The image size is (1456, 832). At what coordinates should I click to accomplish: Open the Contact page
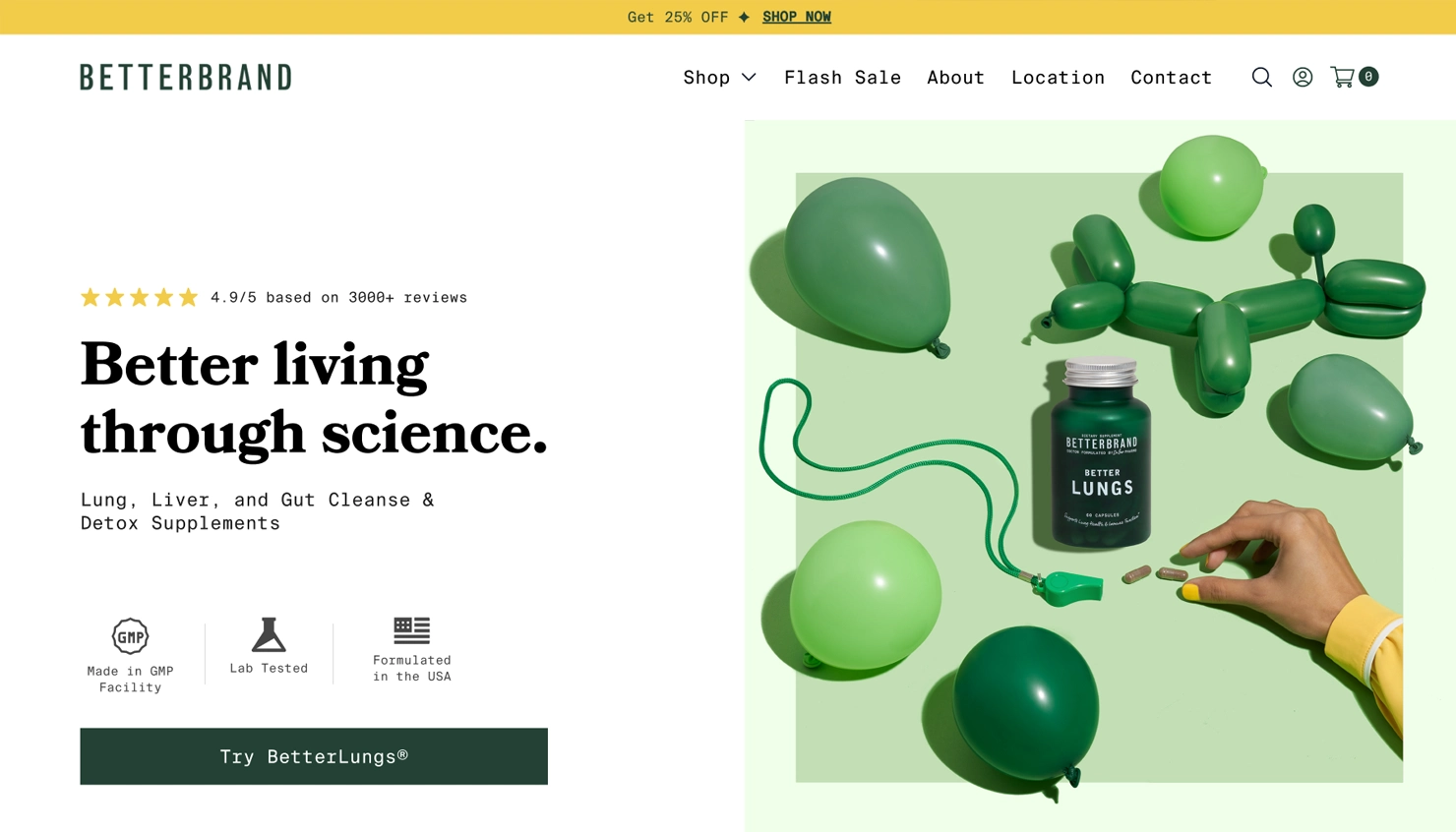(1171, 77)
